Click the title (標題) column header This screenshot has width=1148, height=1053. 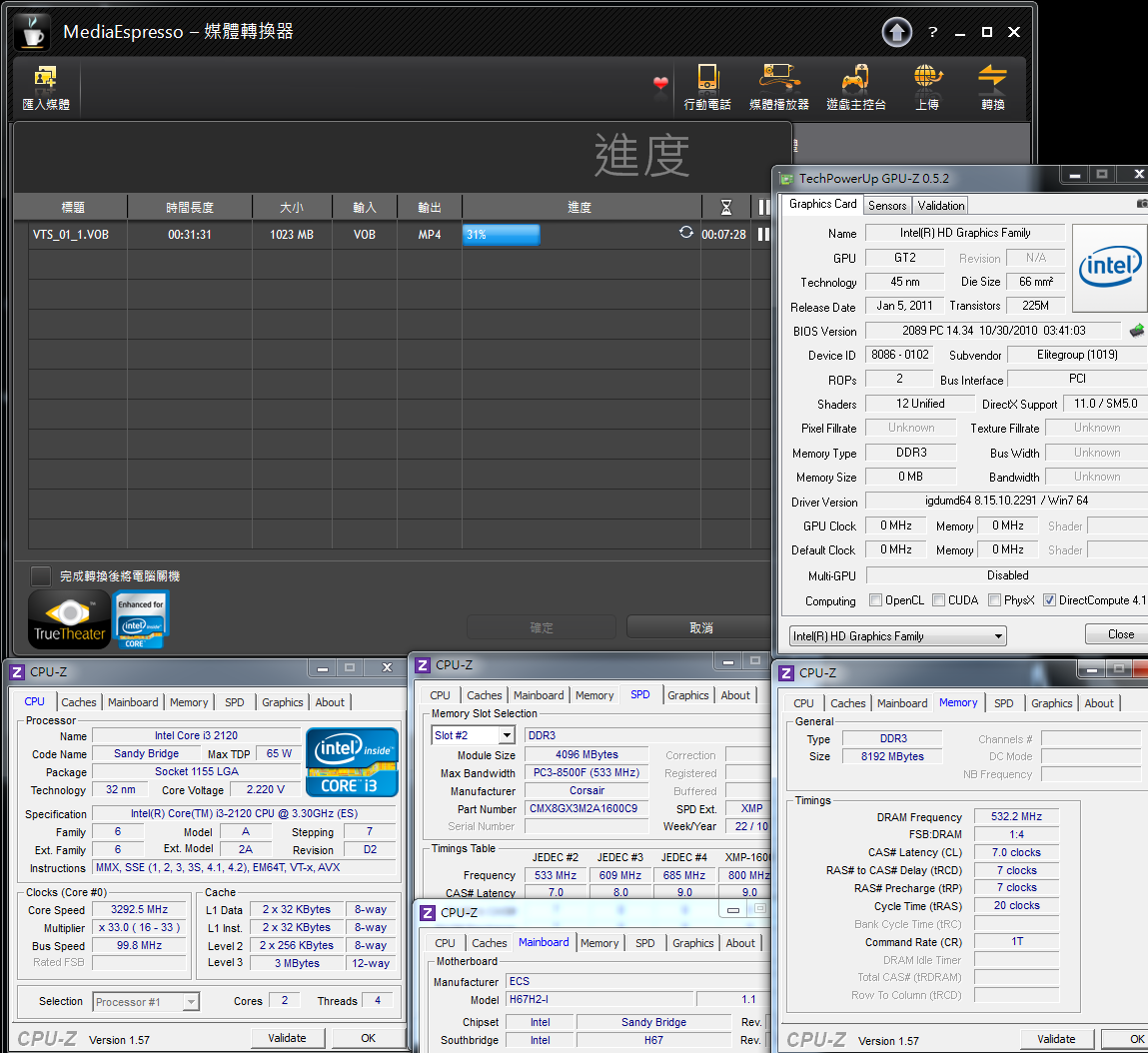(x=73, y=207)
